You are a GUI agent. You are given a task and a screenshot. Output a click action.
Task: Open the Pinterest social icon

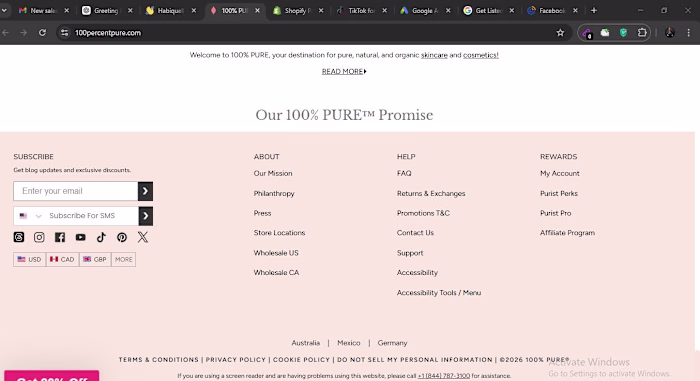click(122, 237)
